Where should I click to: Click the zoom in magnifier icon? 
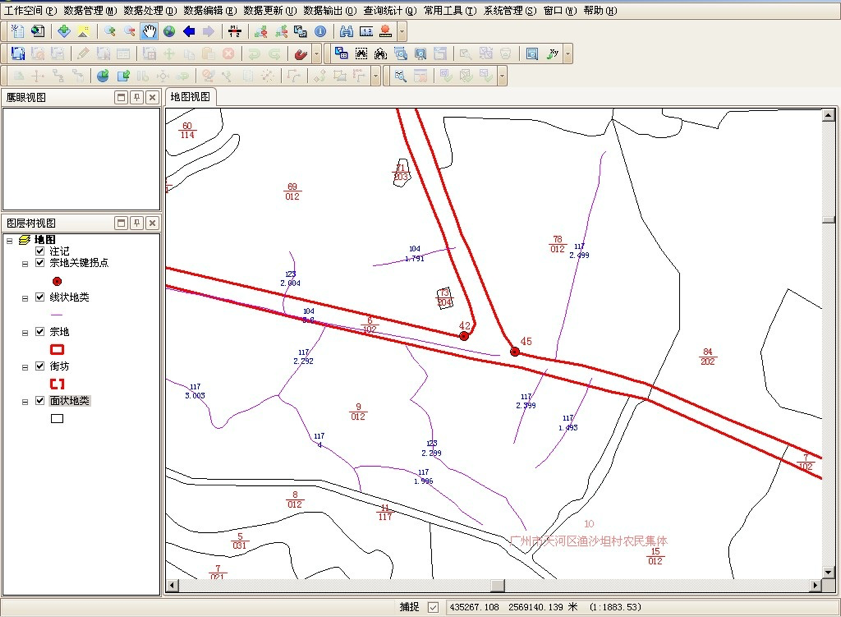[109, 31]
